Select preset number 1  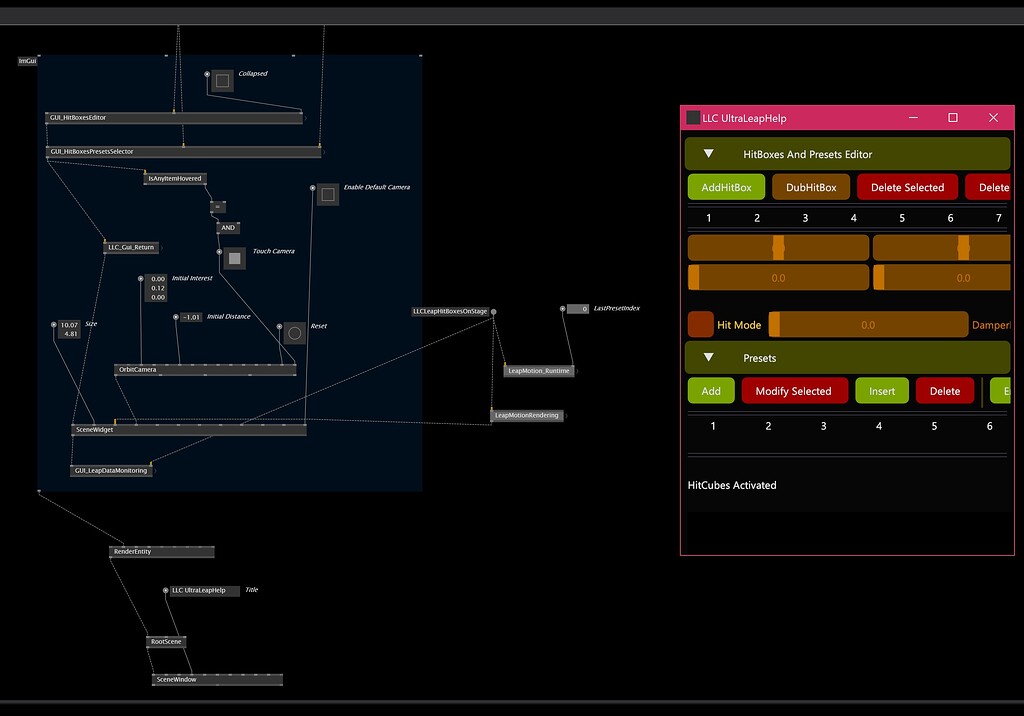[712, 426]
